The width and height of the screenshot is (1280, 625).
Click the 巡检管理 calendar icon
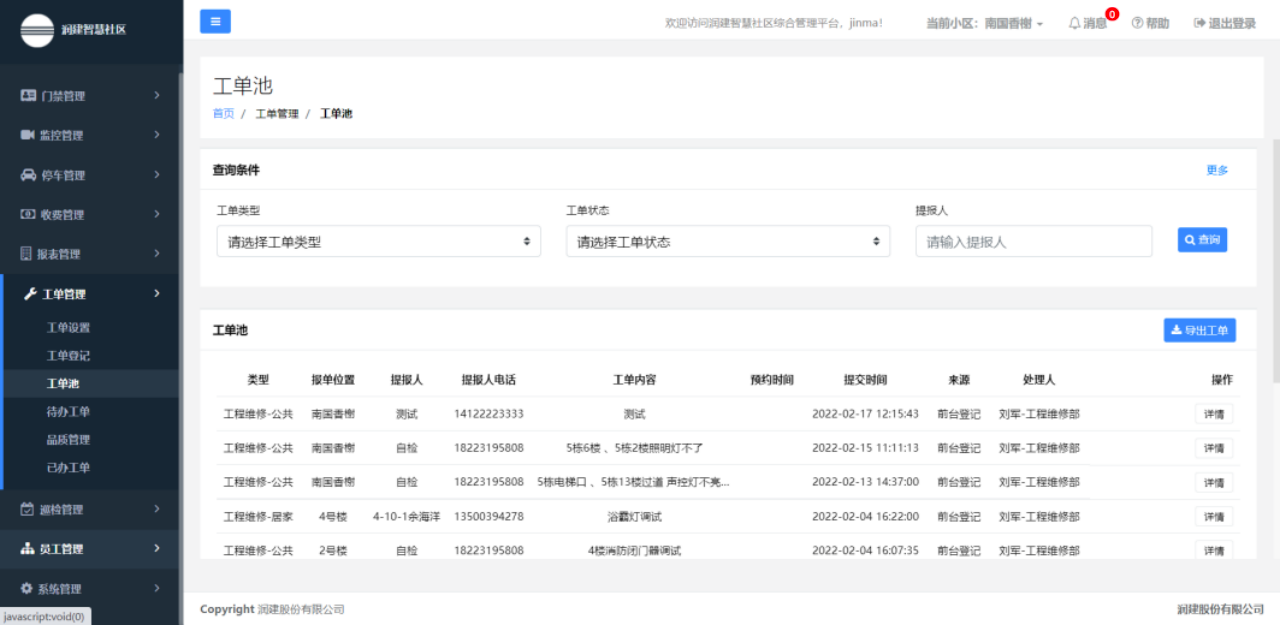[27, 509]
